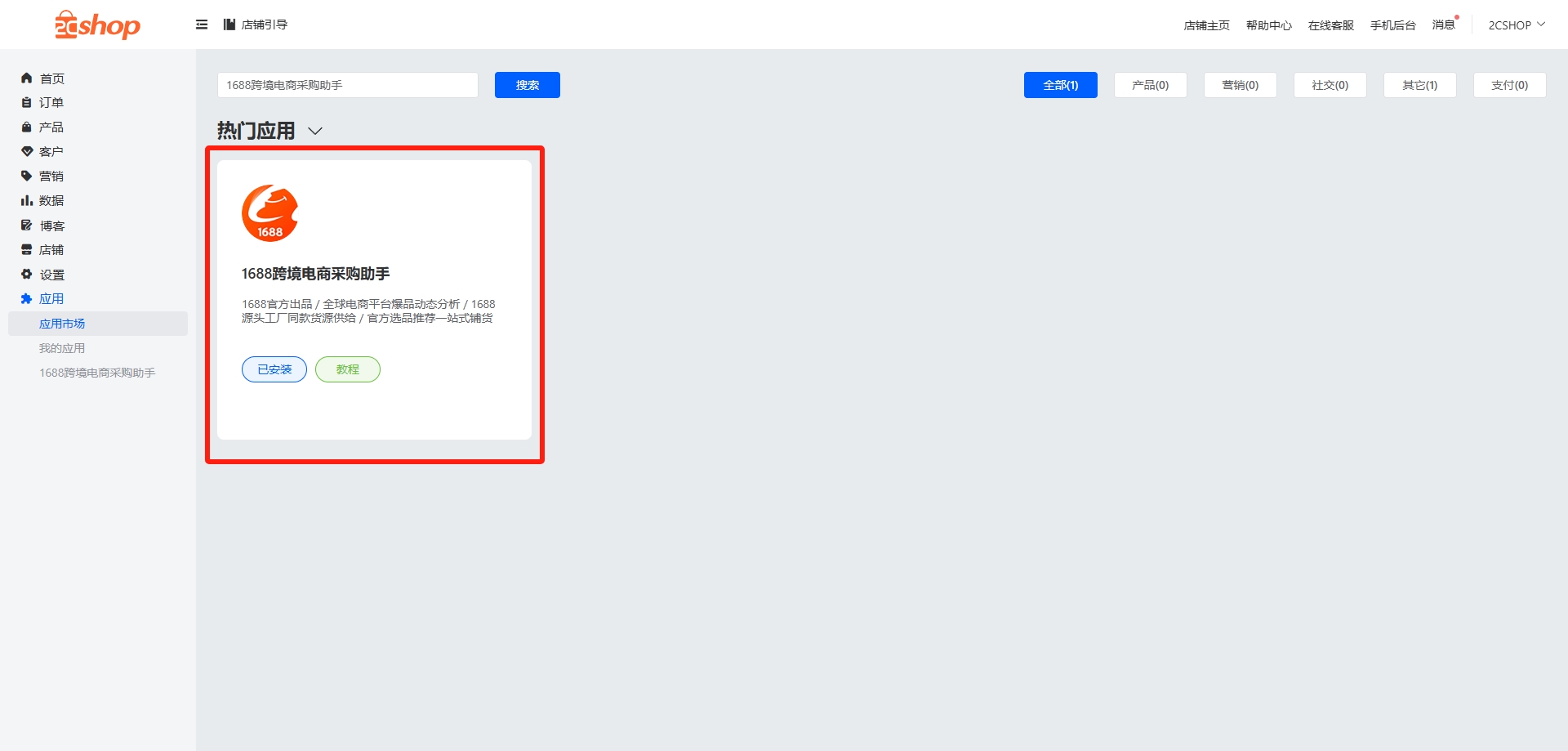Select 1688跨境电商采购助手 sidebar submenu item
This screenshot has height=751, width=1568.
[x=98, y=373]
